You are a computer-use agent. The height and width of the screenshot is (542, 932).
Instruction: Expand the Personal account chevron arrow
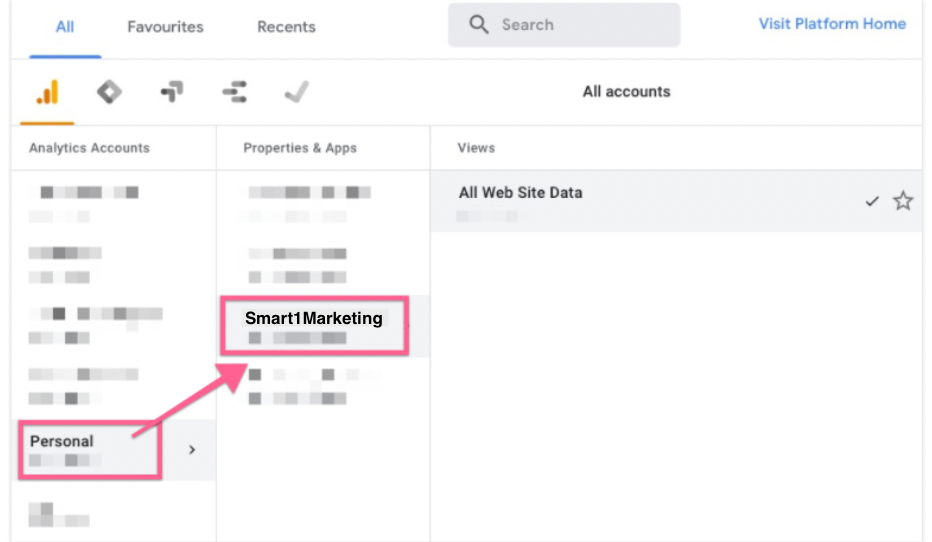[192, 450]
